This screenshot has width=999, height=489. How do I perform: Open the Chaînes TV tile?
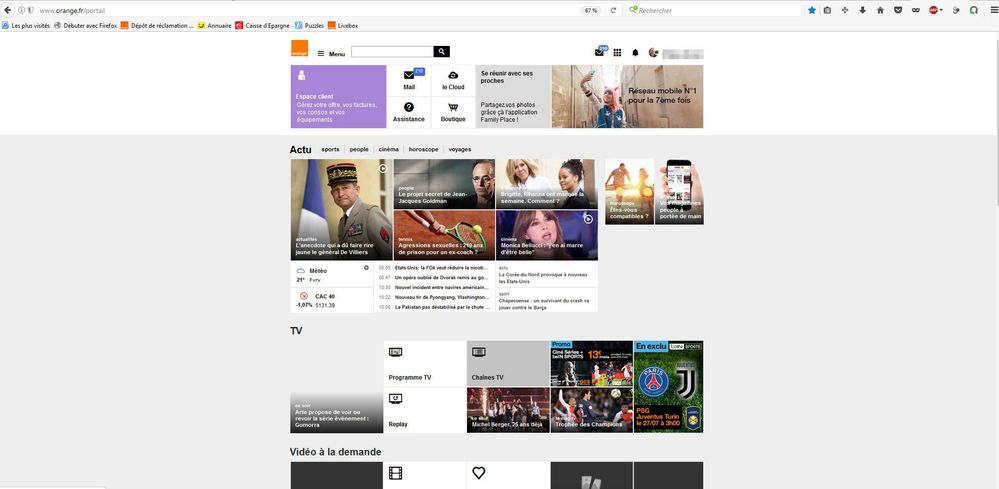click(508, 364)
